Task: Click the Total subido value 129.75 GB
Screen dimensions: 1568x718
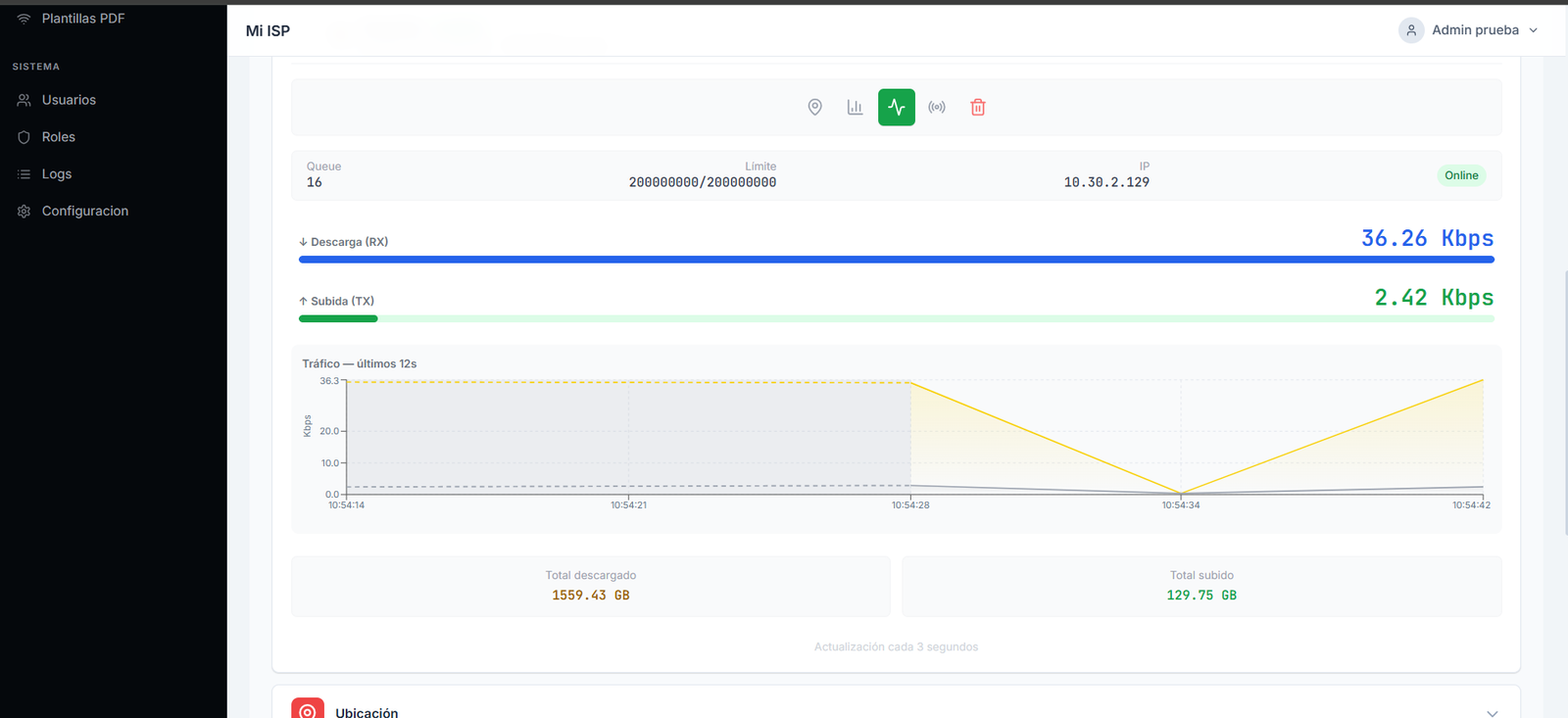Action: click(x=1201, y=596)
